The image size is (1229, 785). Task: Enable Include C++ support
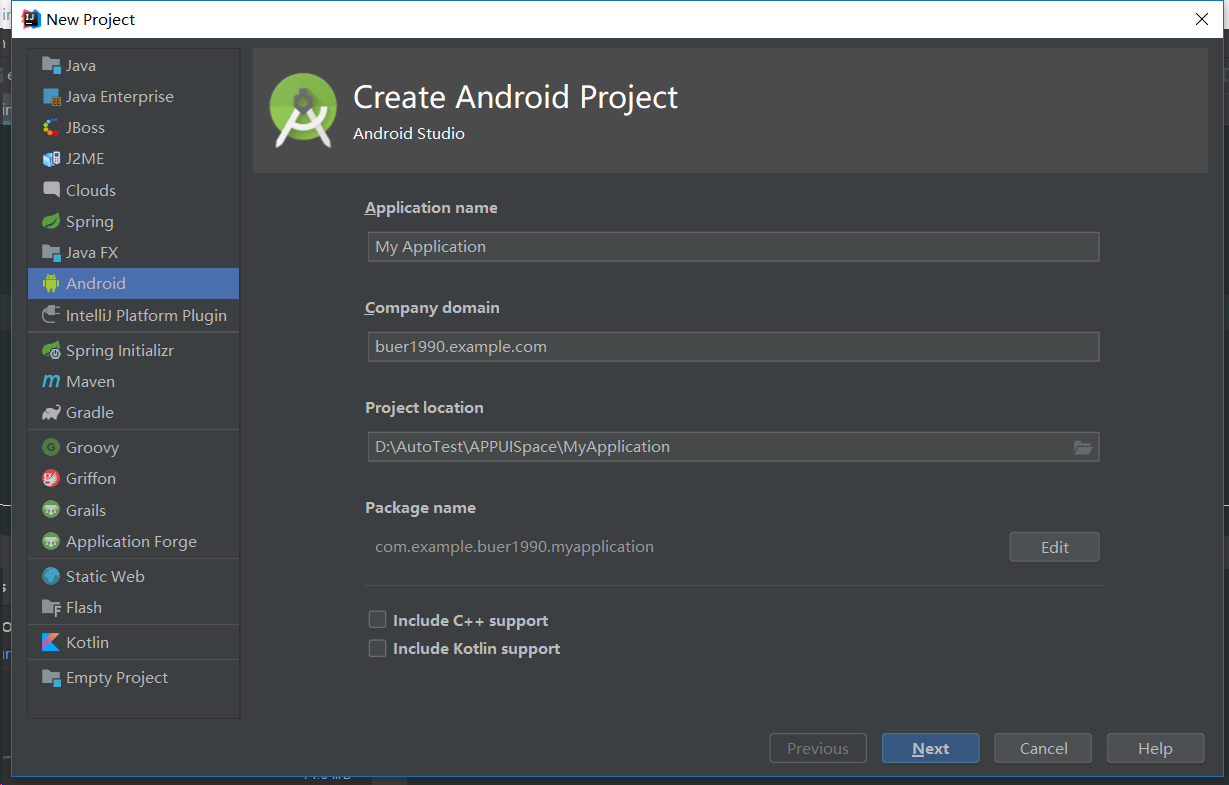click(377, 619)
